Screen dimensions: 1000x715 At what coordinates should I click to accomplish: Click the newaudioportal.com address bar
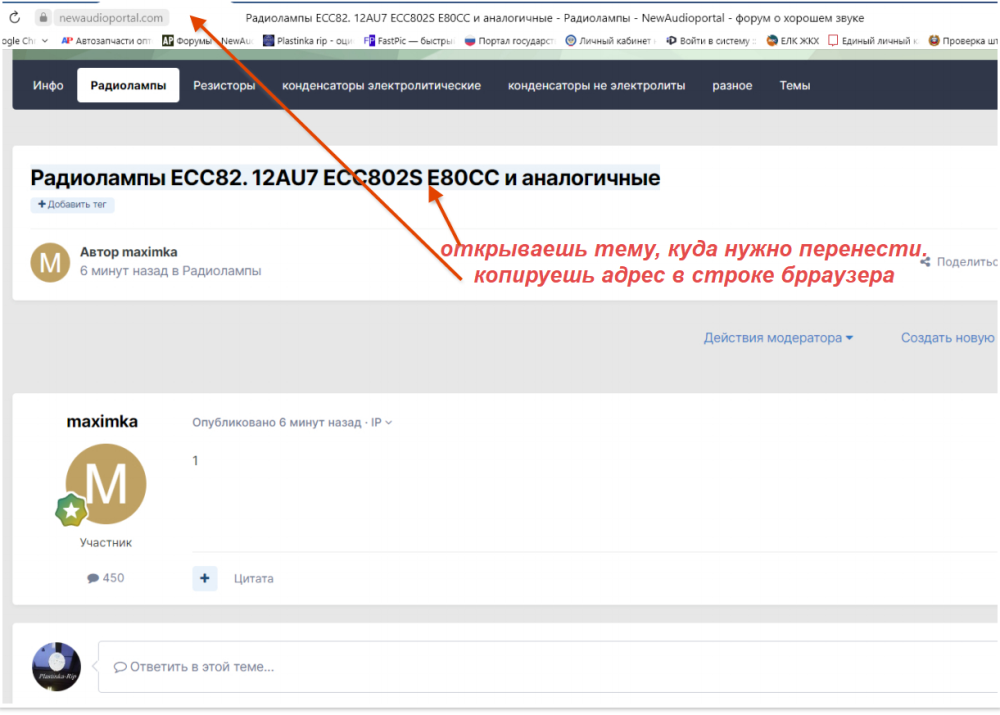point(110,18)
